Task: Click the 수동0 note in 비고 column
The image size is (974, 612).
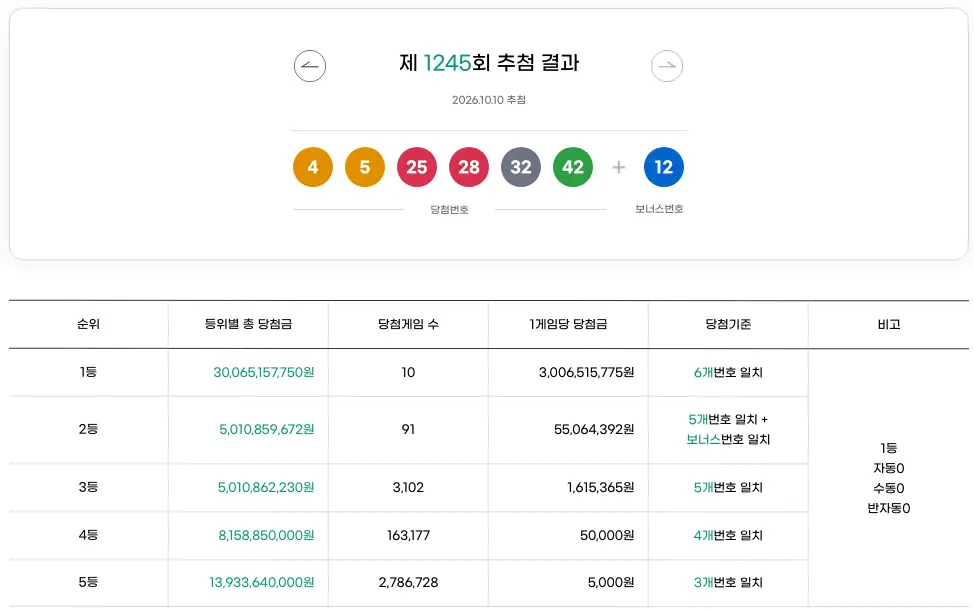Action: pyautogui.click(x=889, y=488)
